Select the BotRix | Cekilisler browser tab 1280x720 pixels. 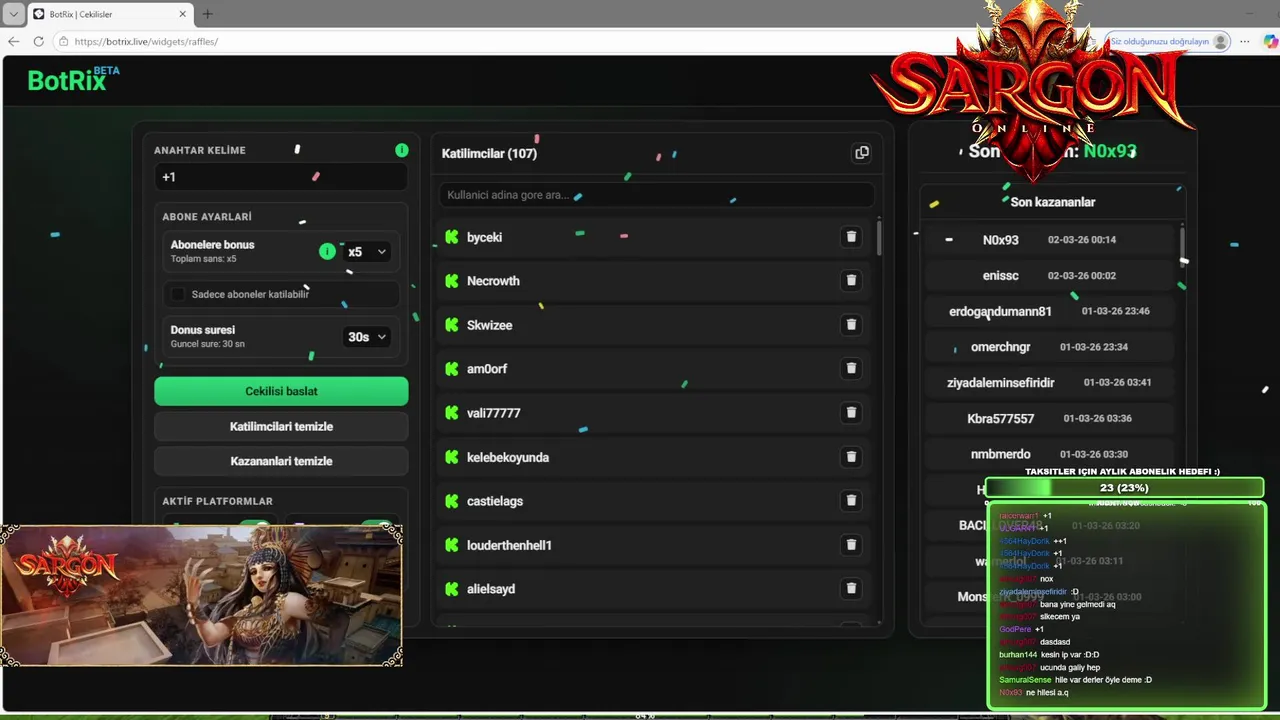tap(110, 14)
